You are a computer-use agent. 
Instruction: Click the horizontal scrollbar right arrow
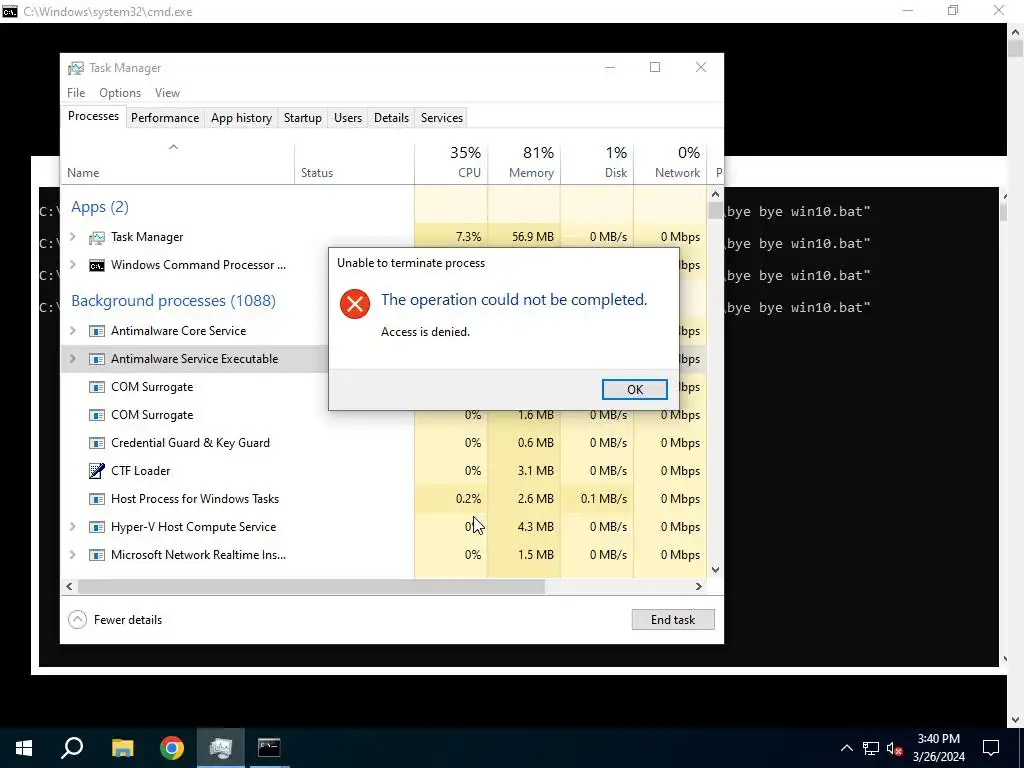[x=698, y=586]
